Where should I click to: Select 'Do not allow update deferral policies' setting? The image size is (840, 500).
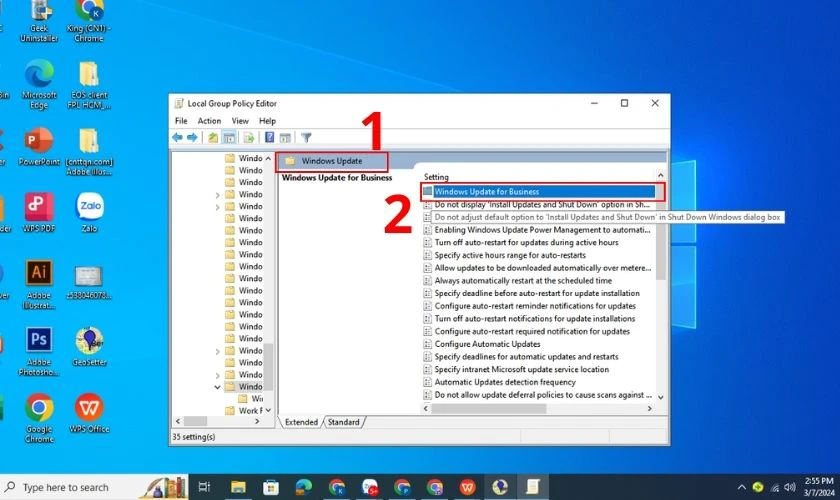(x=538, y=395)
